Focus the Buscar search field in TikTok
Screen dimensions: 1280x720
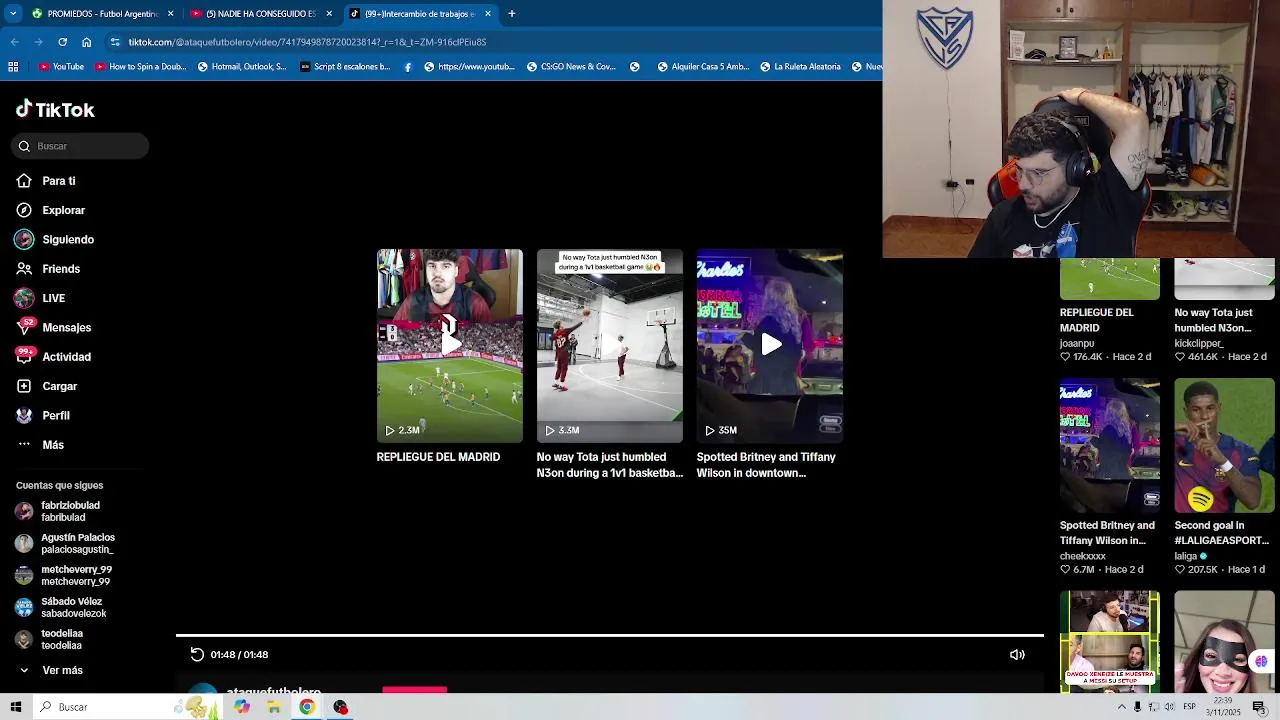point(80,146)
